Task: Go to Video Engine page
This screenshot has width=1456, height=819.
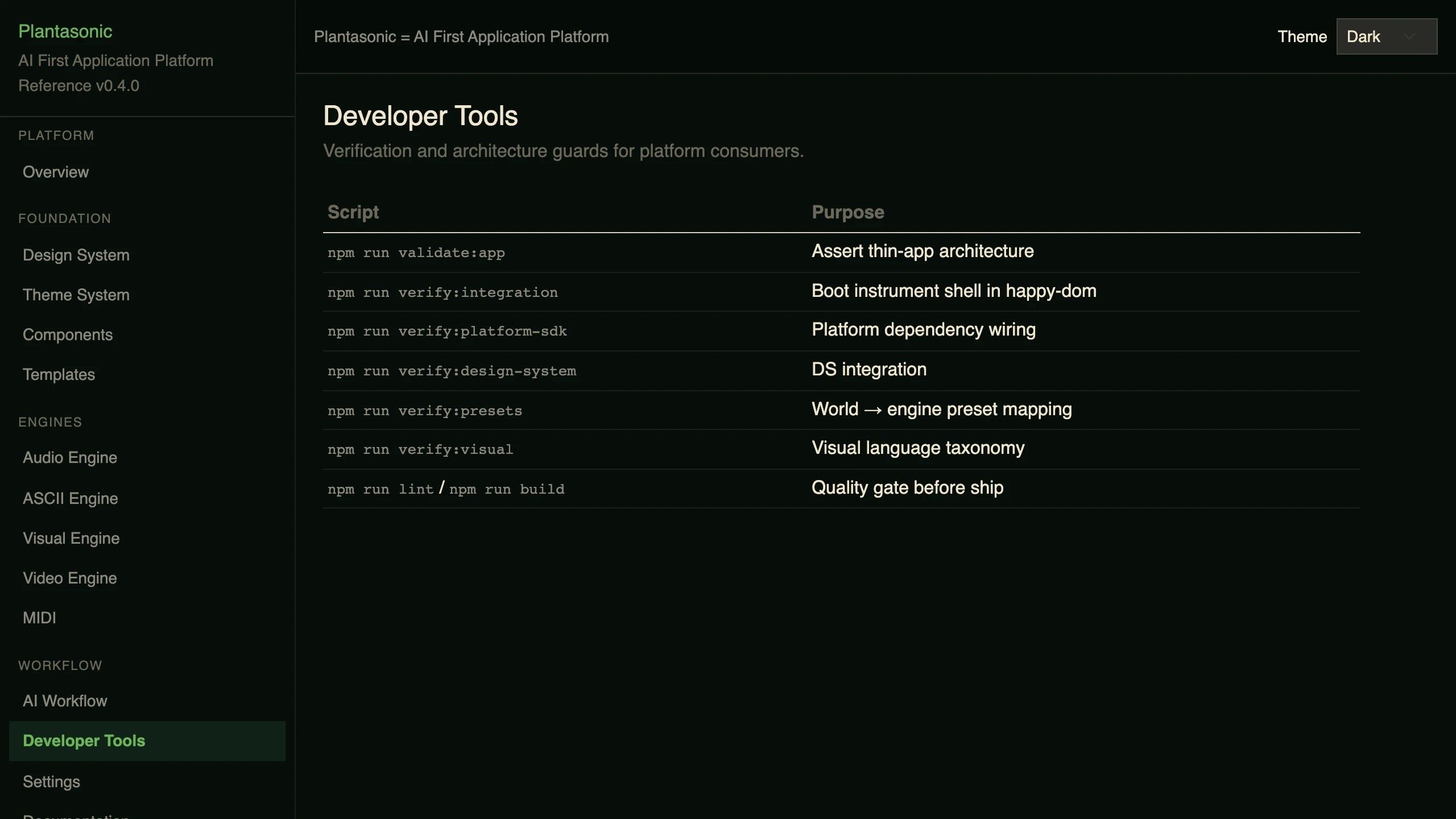Action: point(147,578)
